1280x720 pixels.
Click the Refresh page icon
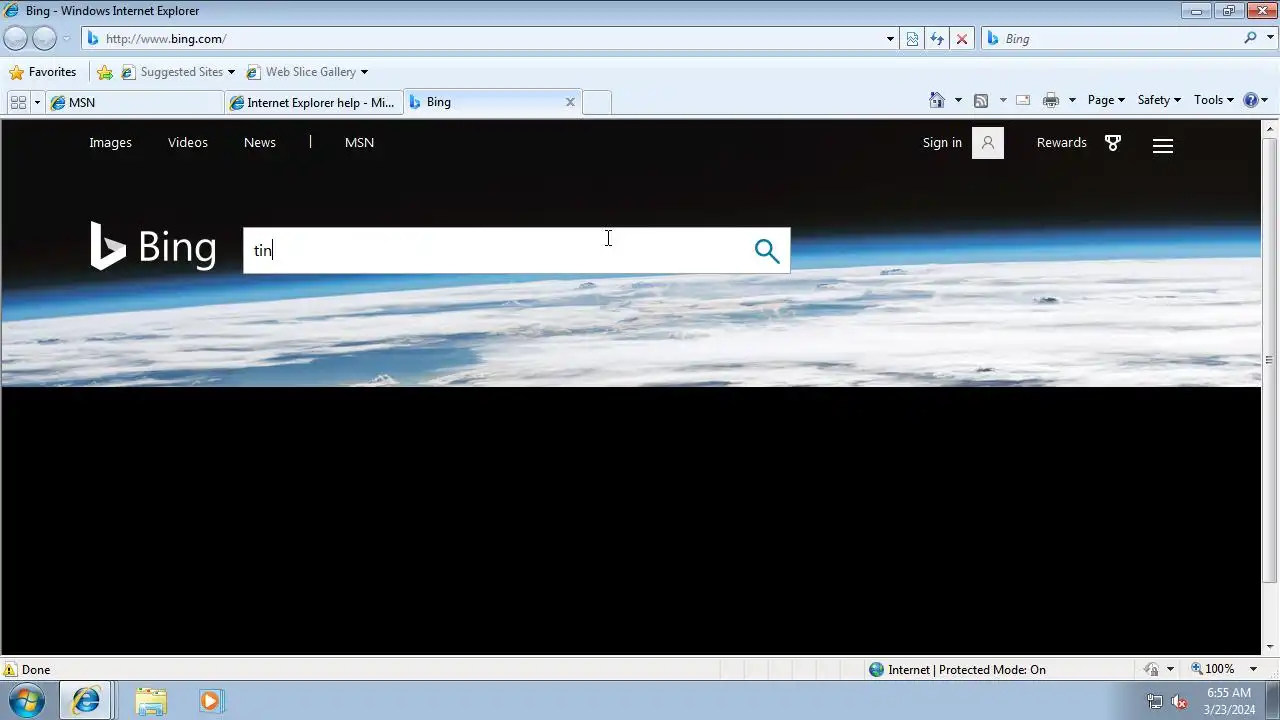click(937, 39)
